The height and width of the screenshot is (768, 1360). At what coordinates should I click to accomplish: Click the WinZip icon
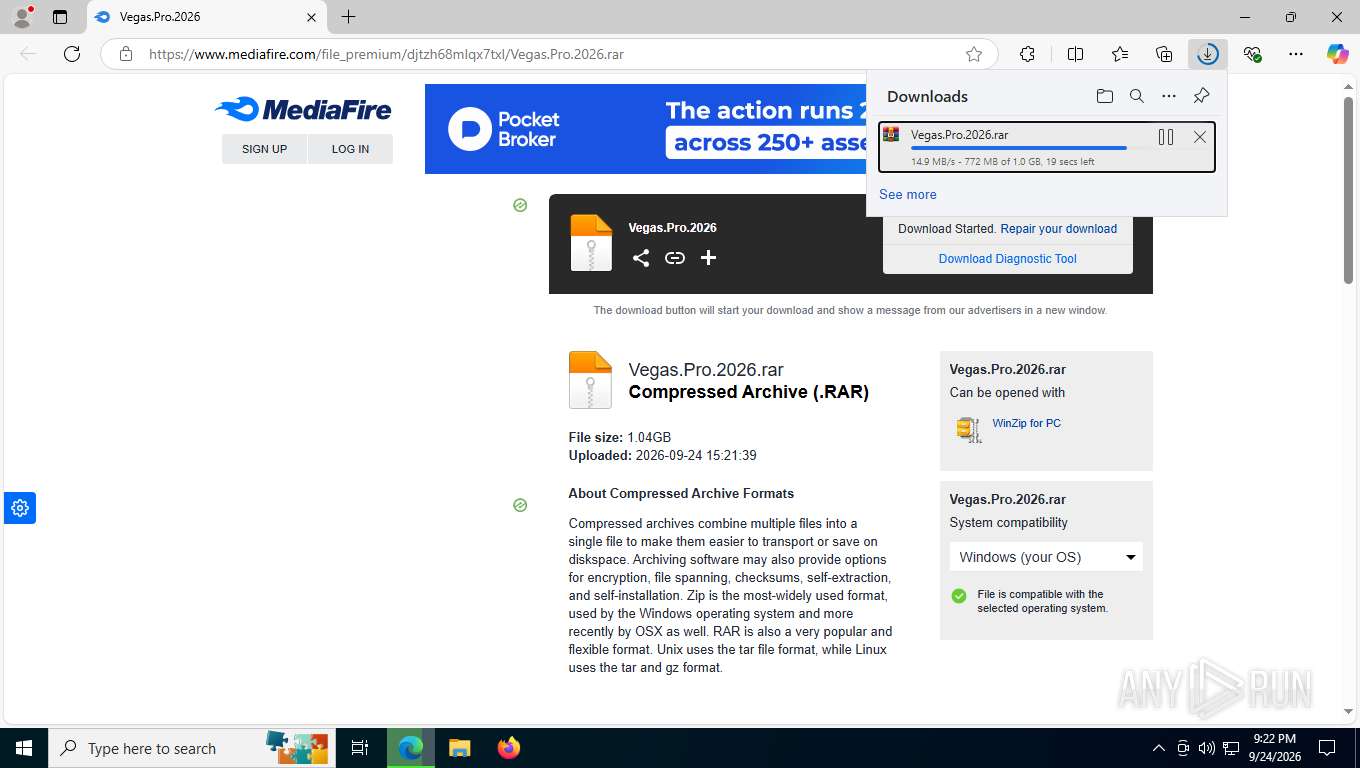click(967, 429)
